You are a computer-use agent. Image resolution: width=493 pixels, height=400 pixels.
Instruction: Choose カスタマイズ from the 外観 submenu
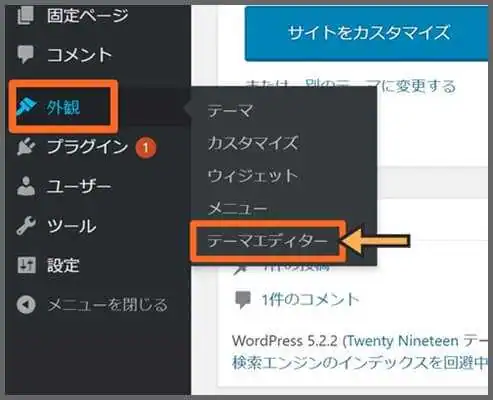(x=253, y=143)
